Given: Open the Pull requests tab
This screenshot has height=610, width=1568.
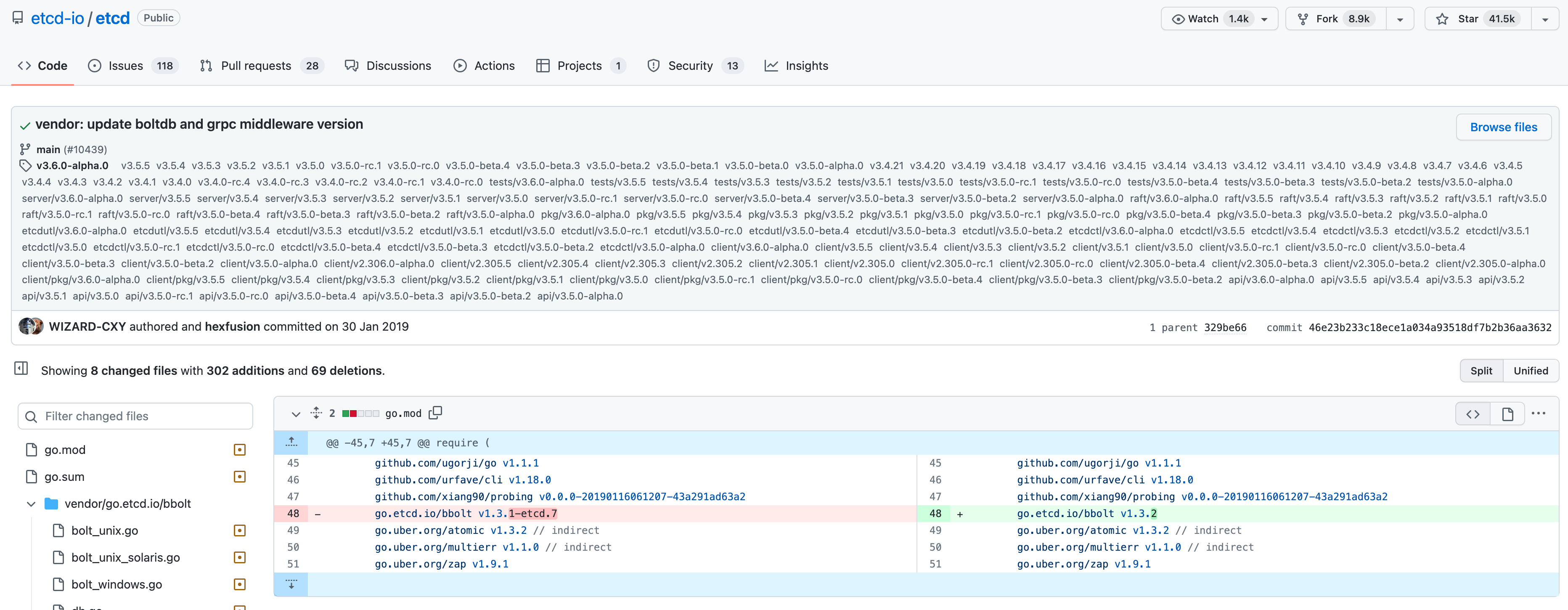Looking at the screenshot, I should point(262,66).
